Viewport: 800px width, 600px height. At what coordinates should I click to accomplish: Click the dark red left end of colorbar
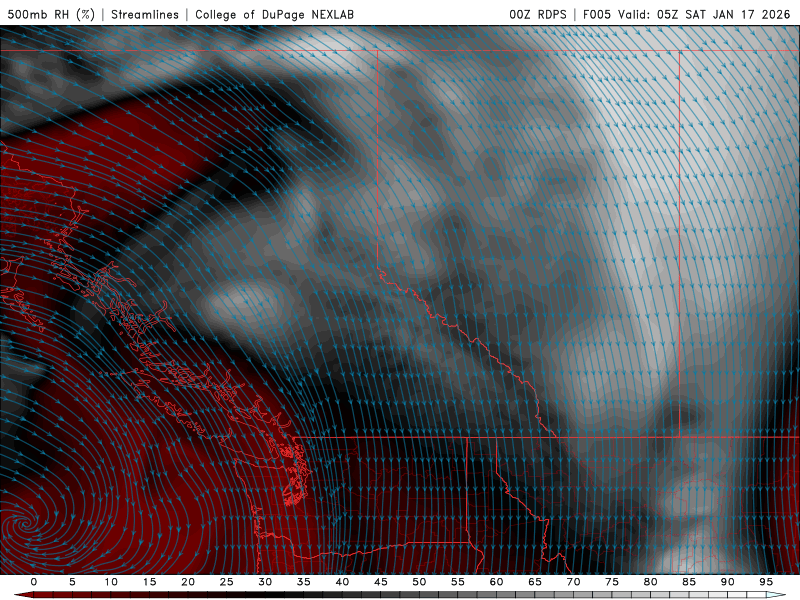tap(23, 595)
